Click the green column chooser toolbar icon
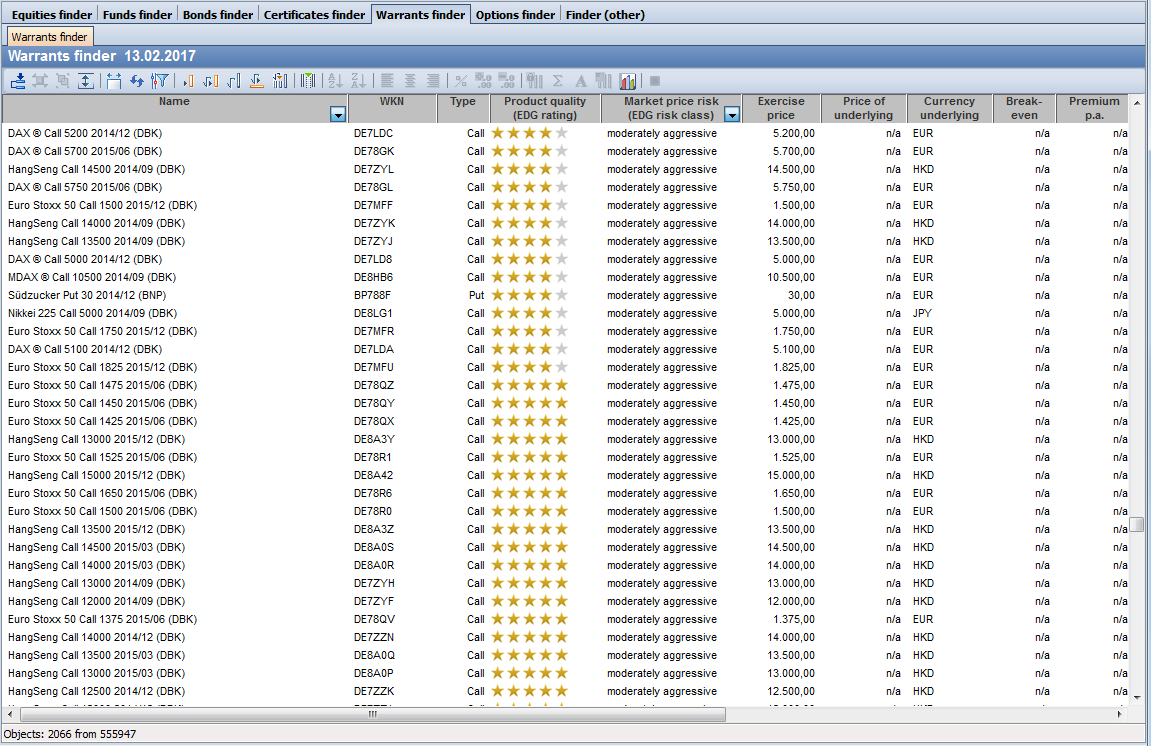 click(308, 81)
